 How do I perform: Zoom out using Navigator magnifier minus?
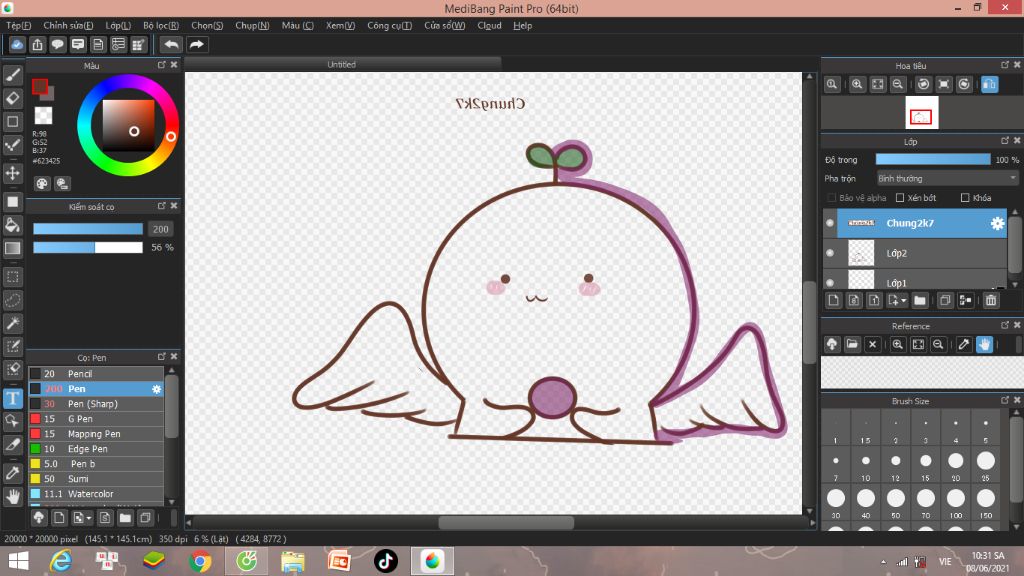tap(898, 84)
